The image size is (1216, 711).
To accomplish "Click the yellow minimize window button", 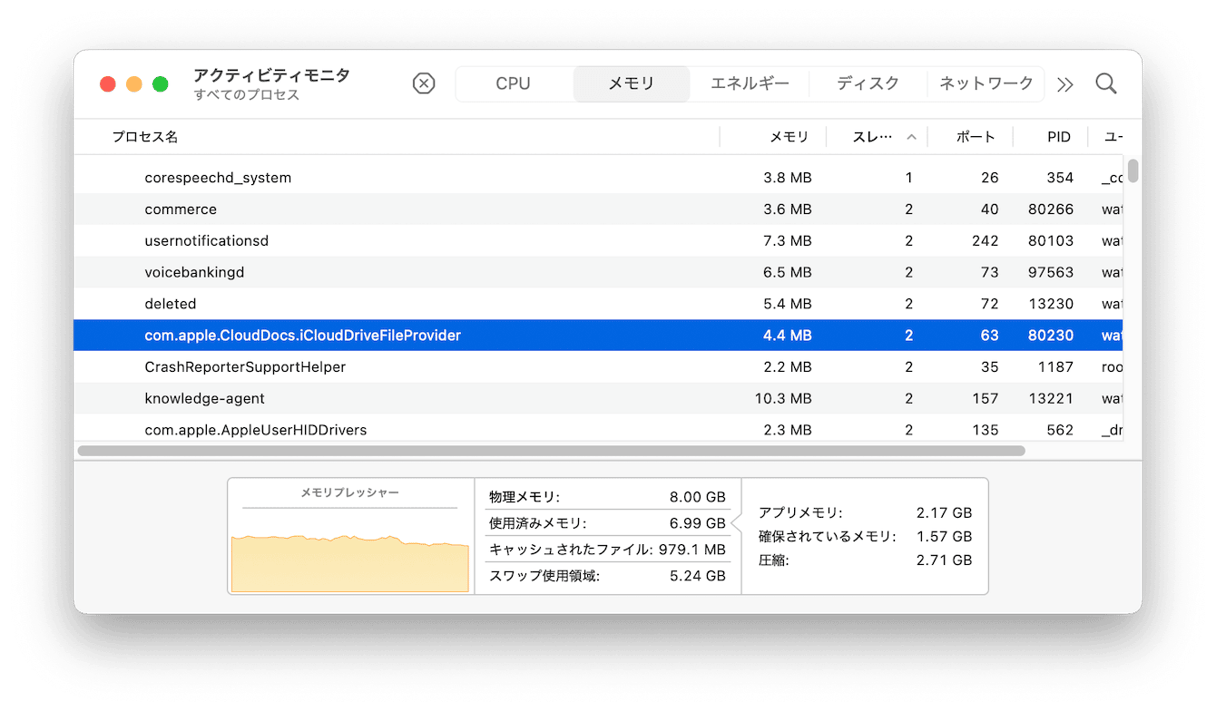I will 134,84.
